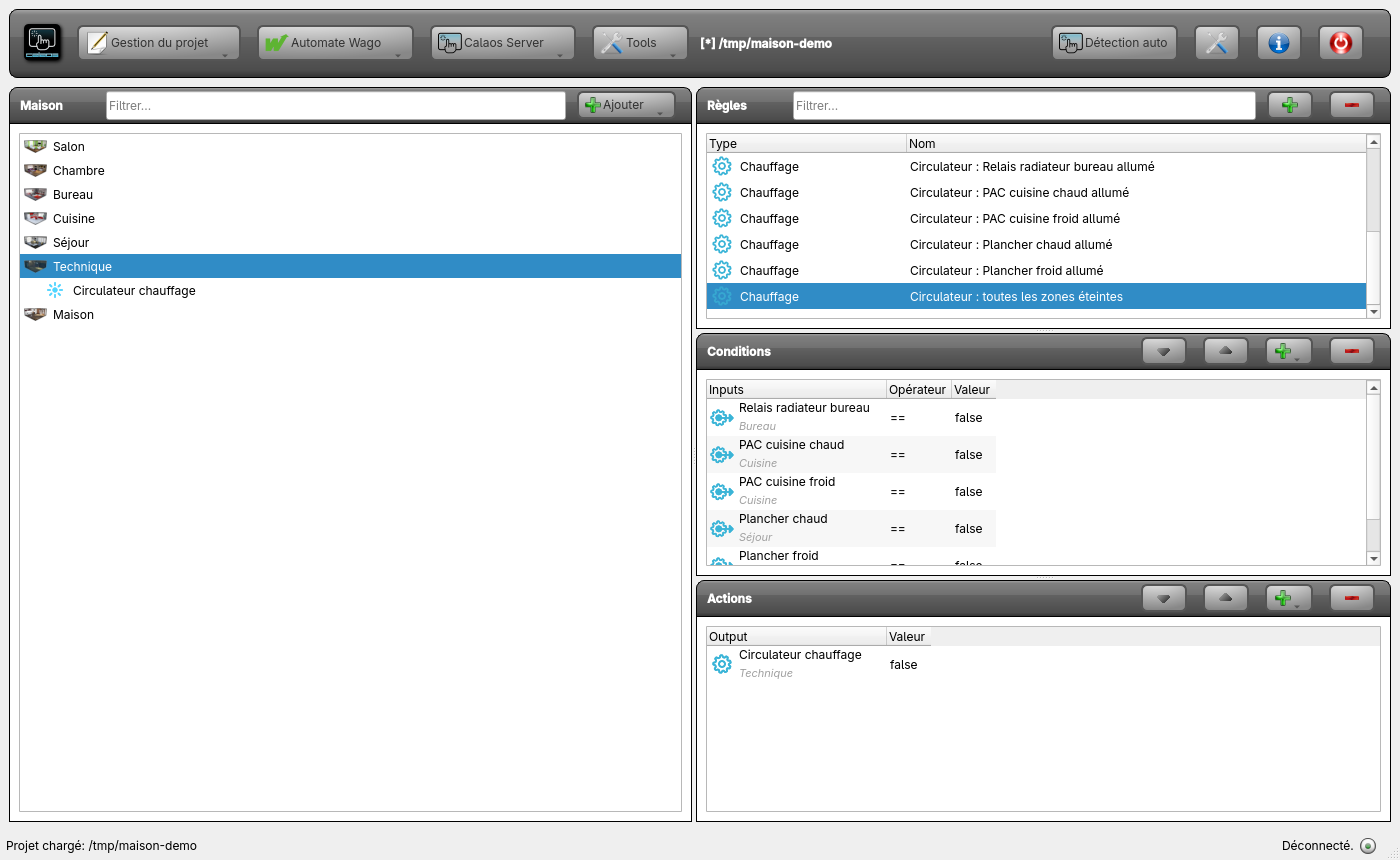Select condition Plancher chaud
The image size is (1400, 860).
851,528
